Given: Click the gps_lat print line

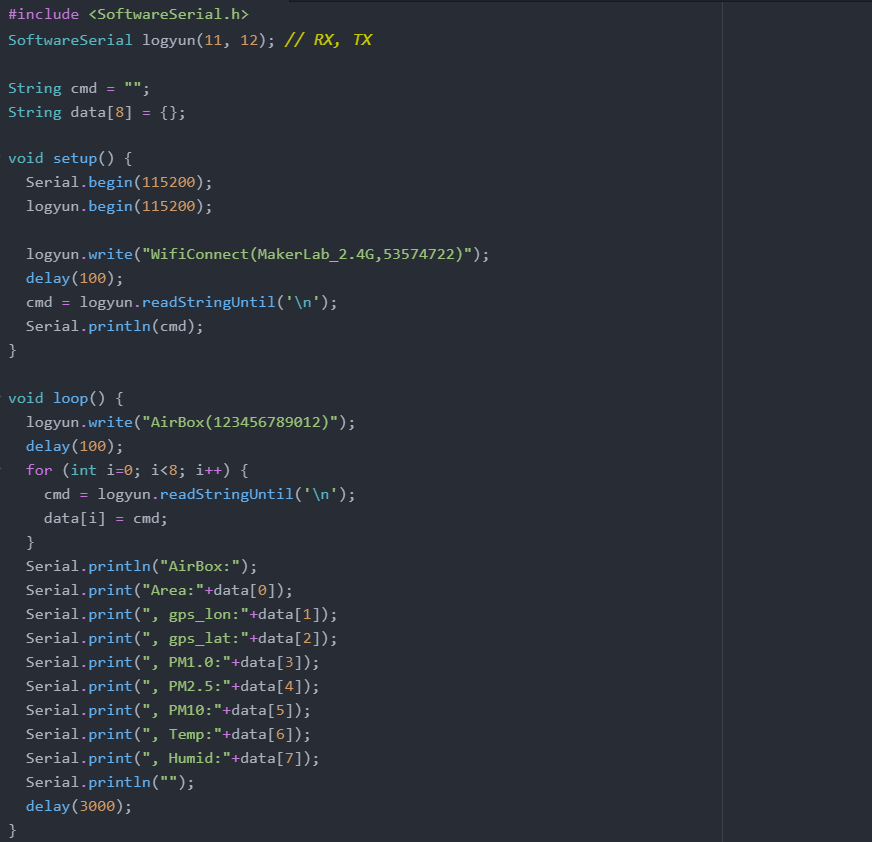Looking at the screenshot, I should tap(181, 638).
